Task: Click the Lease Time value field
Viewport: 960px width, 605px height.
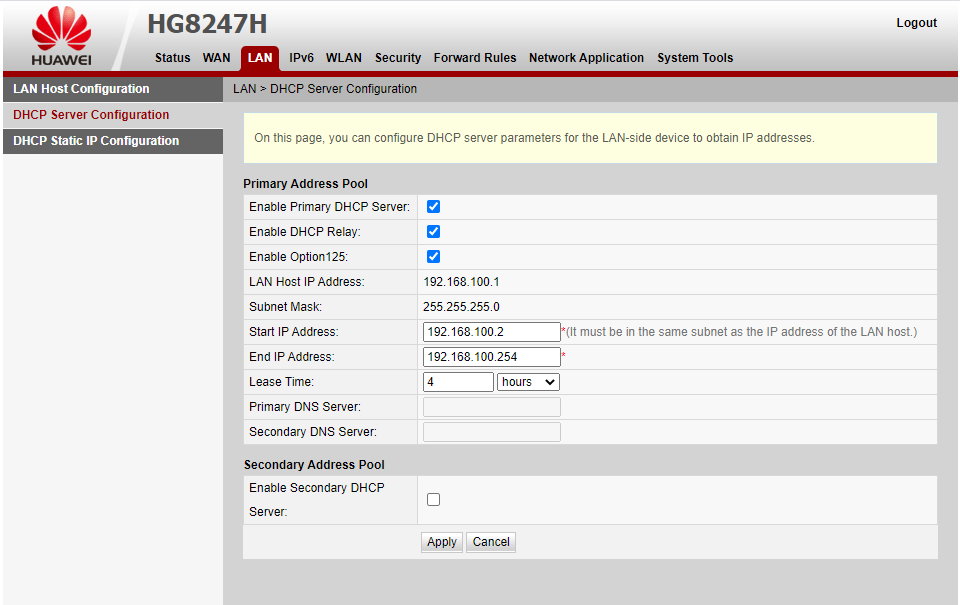Action: (x=458, y=382)
